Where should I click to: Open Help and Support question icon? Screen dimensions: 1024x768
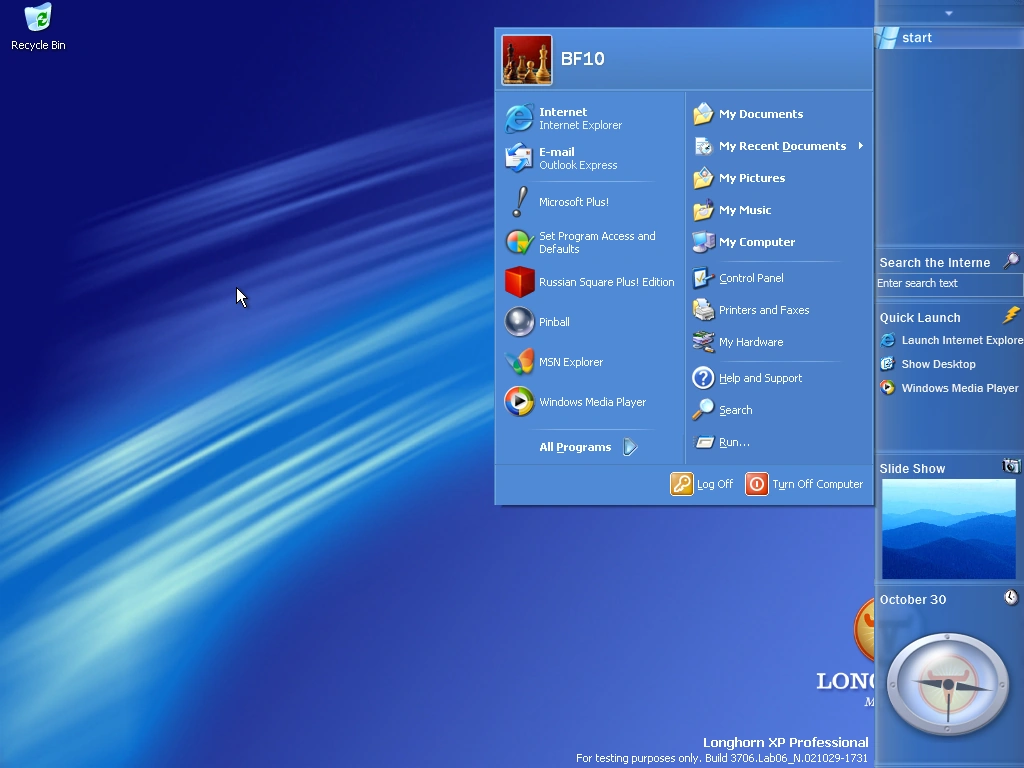coord(703,377)
